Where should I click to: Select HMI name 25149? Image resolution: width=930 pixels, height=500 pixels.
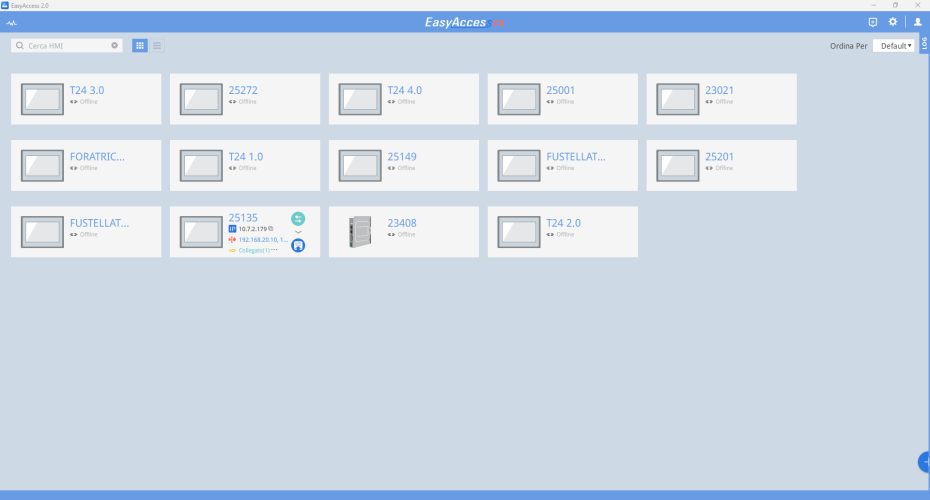tap(402, 157)
